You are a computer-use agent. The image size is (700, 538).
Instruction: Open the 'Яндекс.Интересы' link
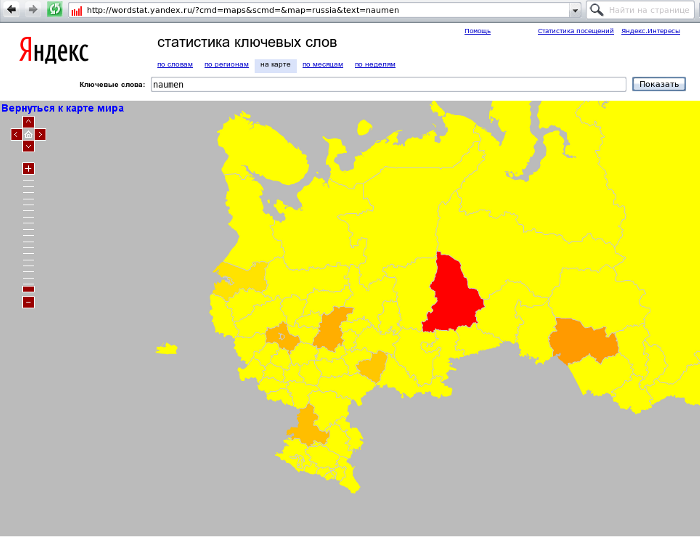coord(650,31)
